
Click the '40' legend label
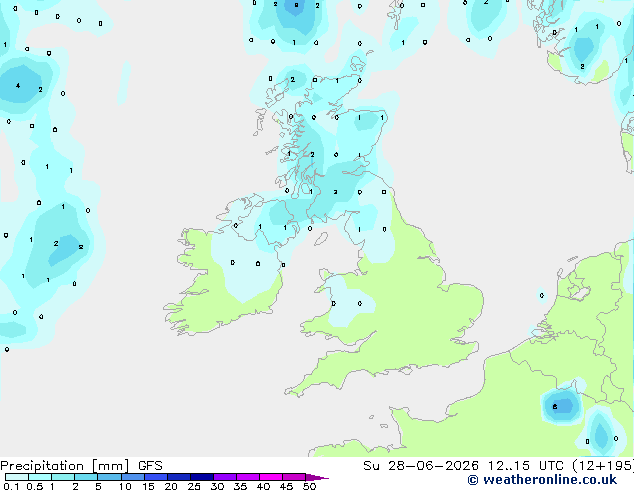[x=263, y=486]
